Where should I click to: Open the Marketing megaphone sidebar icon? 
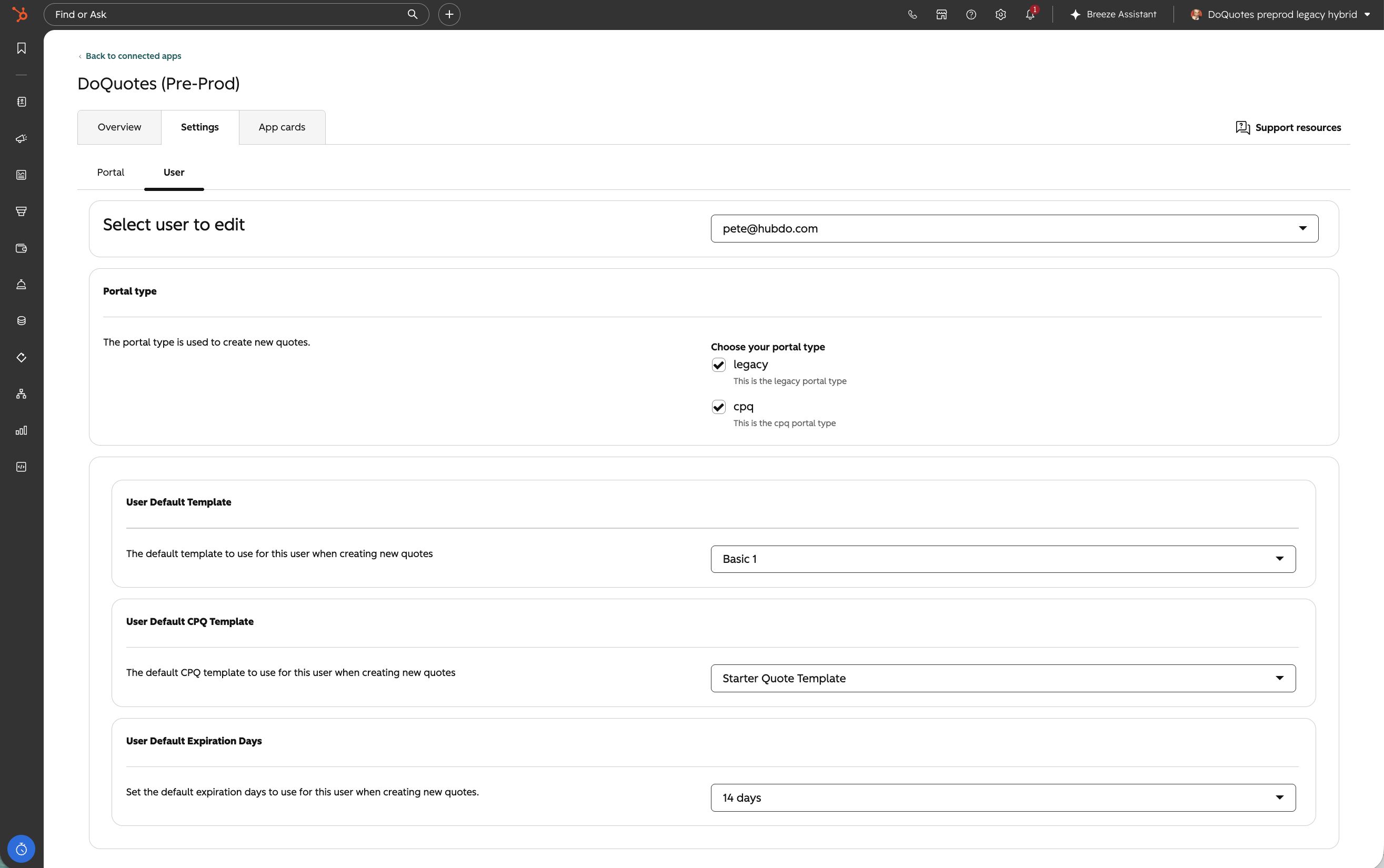pyautogui.click(x=21, y=138)
